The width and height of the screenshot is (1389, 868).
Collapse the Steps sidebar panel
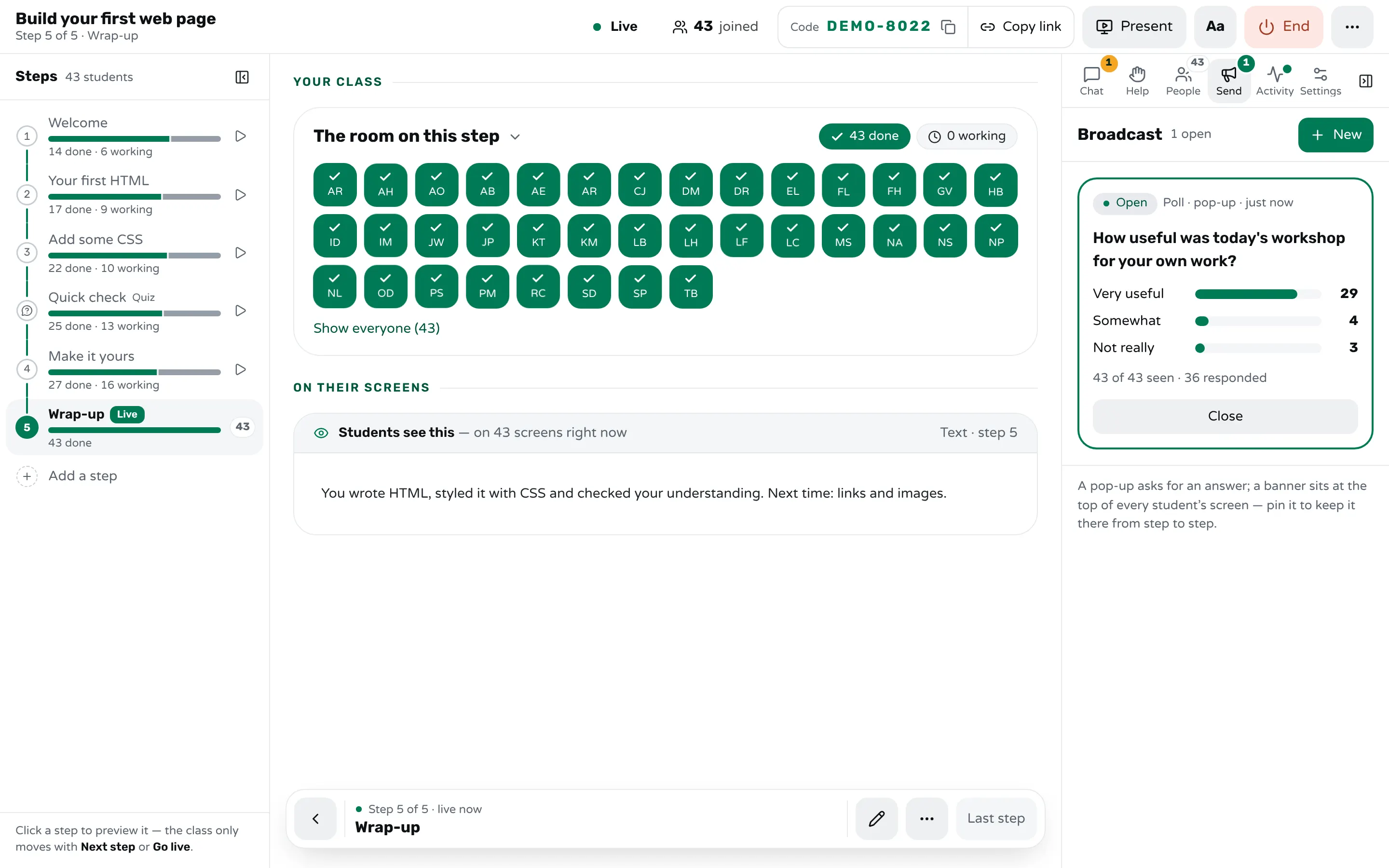coord(242,77)
